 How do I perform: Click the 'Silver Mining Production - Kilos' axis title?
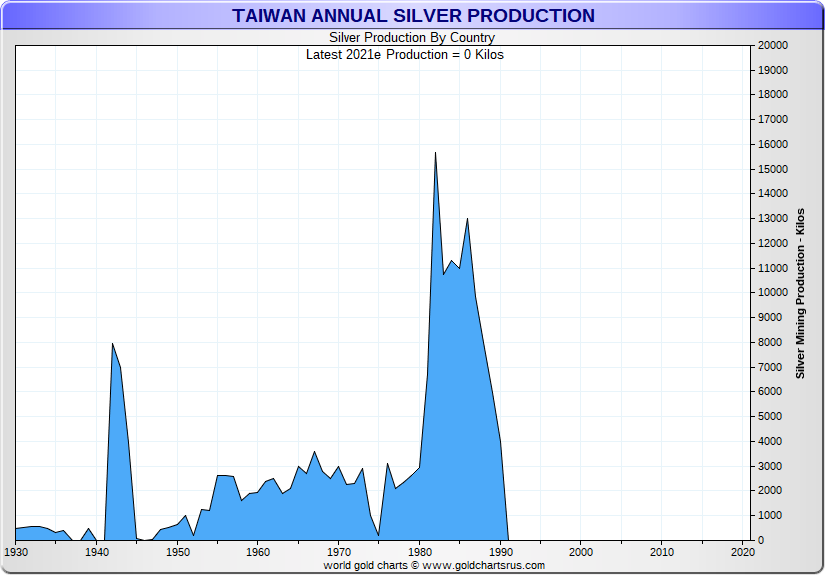(800, 294)
